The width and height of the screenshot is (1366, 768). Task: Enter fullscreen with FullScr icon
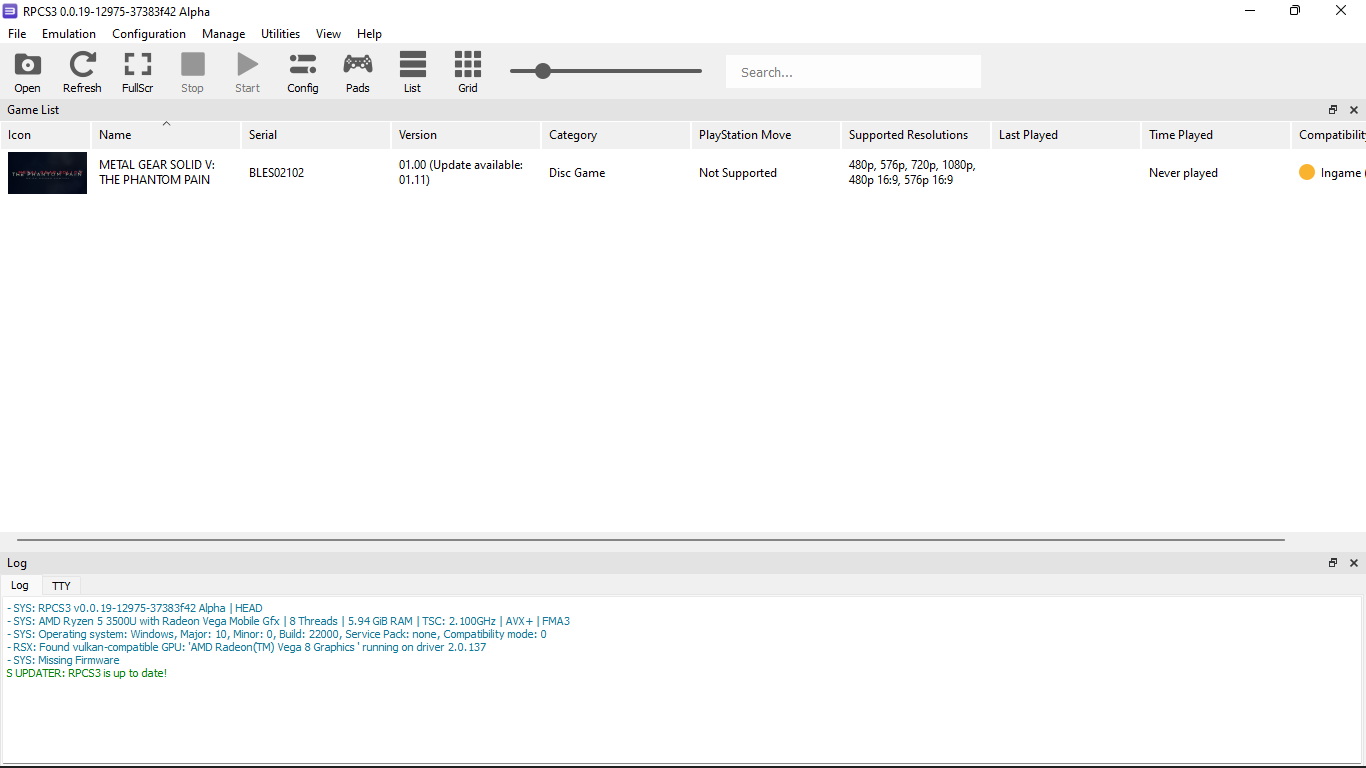pos(138,72)
